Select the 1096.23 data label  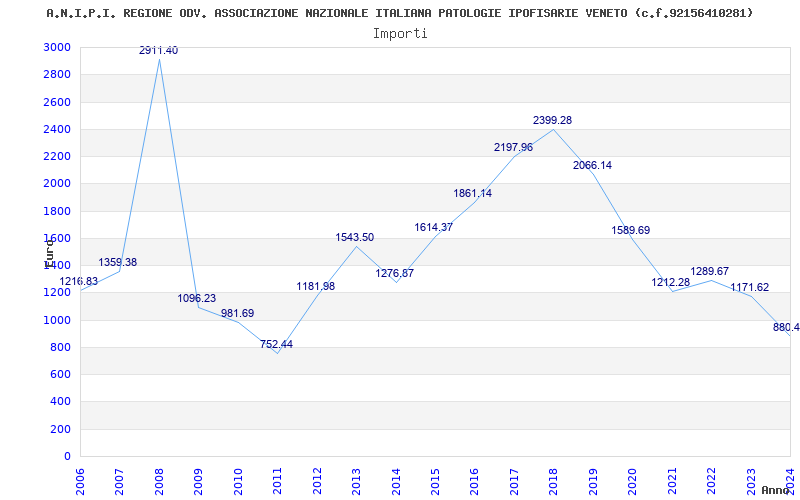coord(197,298)
